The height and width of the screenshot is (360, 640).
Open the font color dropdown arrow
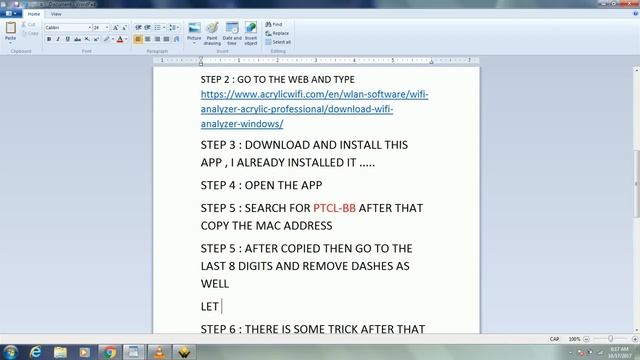tap(126, 39)
